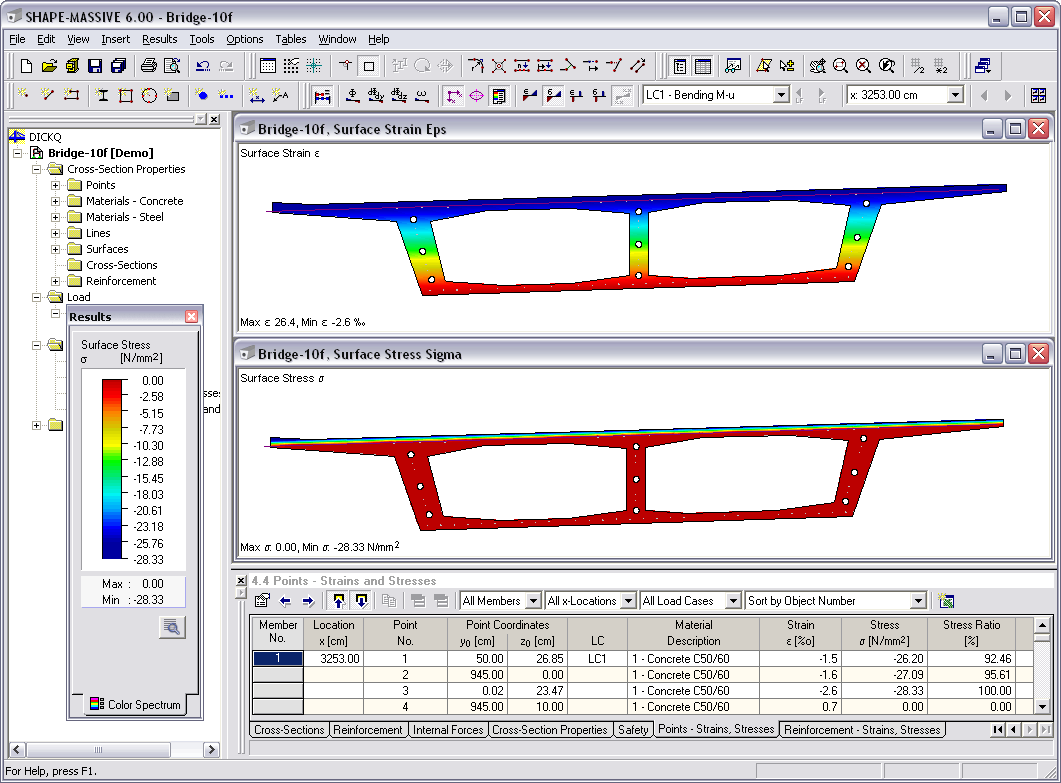The image size is (1061, 783).
Task: Undo the last action with the blue arrow
Action: 202,66
